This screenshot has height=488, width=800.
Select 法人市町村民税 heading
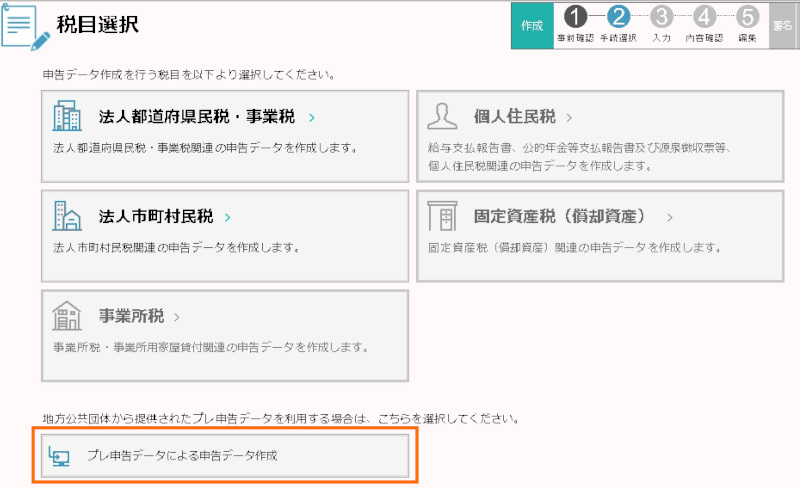(156, 216)
